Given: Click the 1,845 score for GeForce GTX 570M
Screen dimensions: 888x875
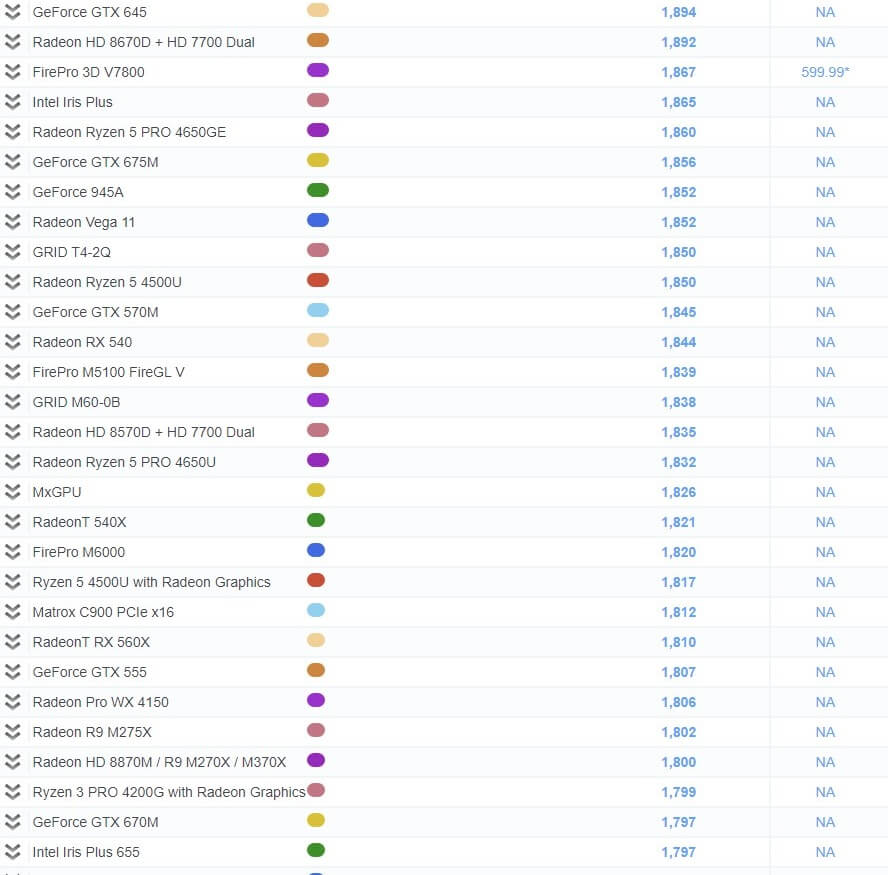Looking at the screenshot, I should (x=678, y=313).
